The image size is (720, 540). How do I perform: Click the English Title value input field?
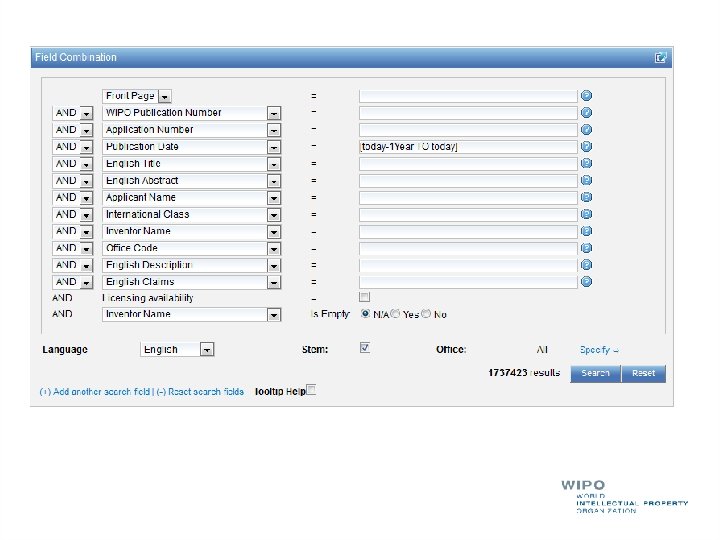pos(468,164)
